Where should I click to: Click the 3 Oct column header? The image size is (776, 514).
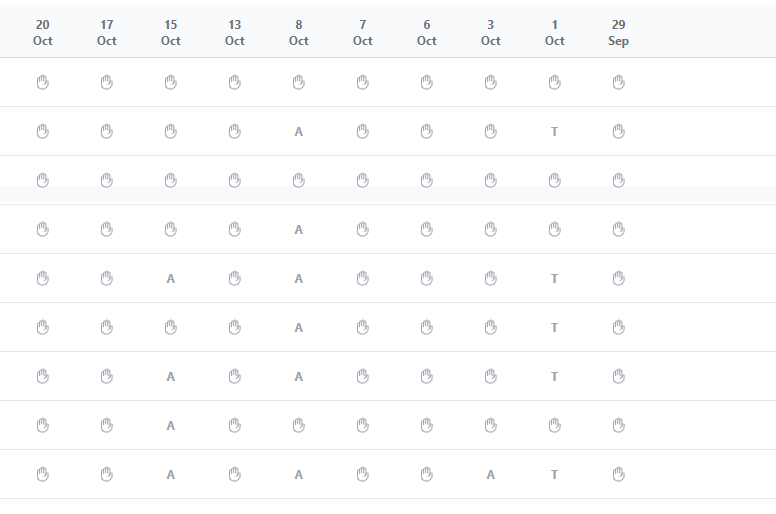(490, 32)
